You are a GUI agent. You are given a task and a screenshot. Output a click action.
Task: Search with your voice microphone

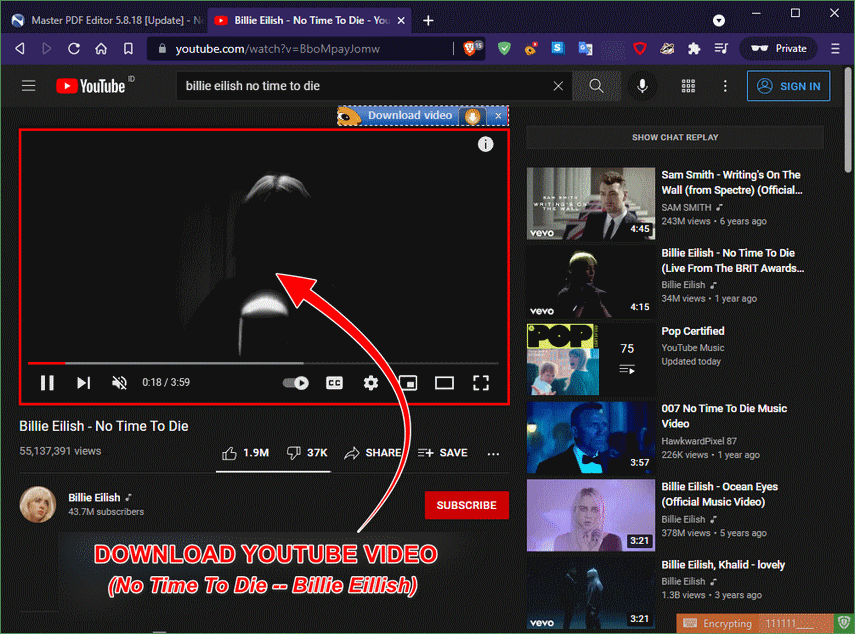point(642,86)
